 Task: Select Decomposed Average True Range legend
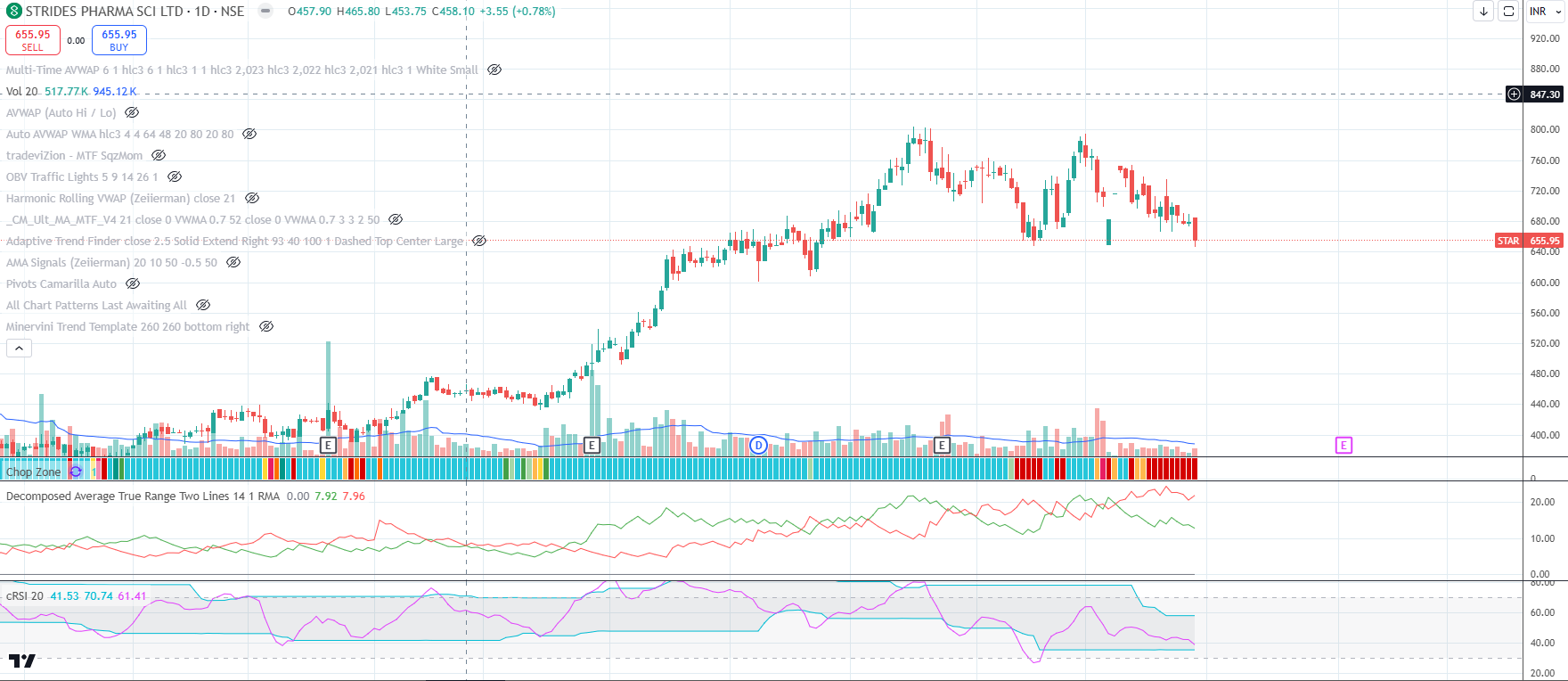(143, 496)
